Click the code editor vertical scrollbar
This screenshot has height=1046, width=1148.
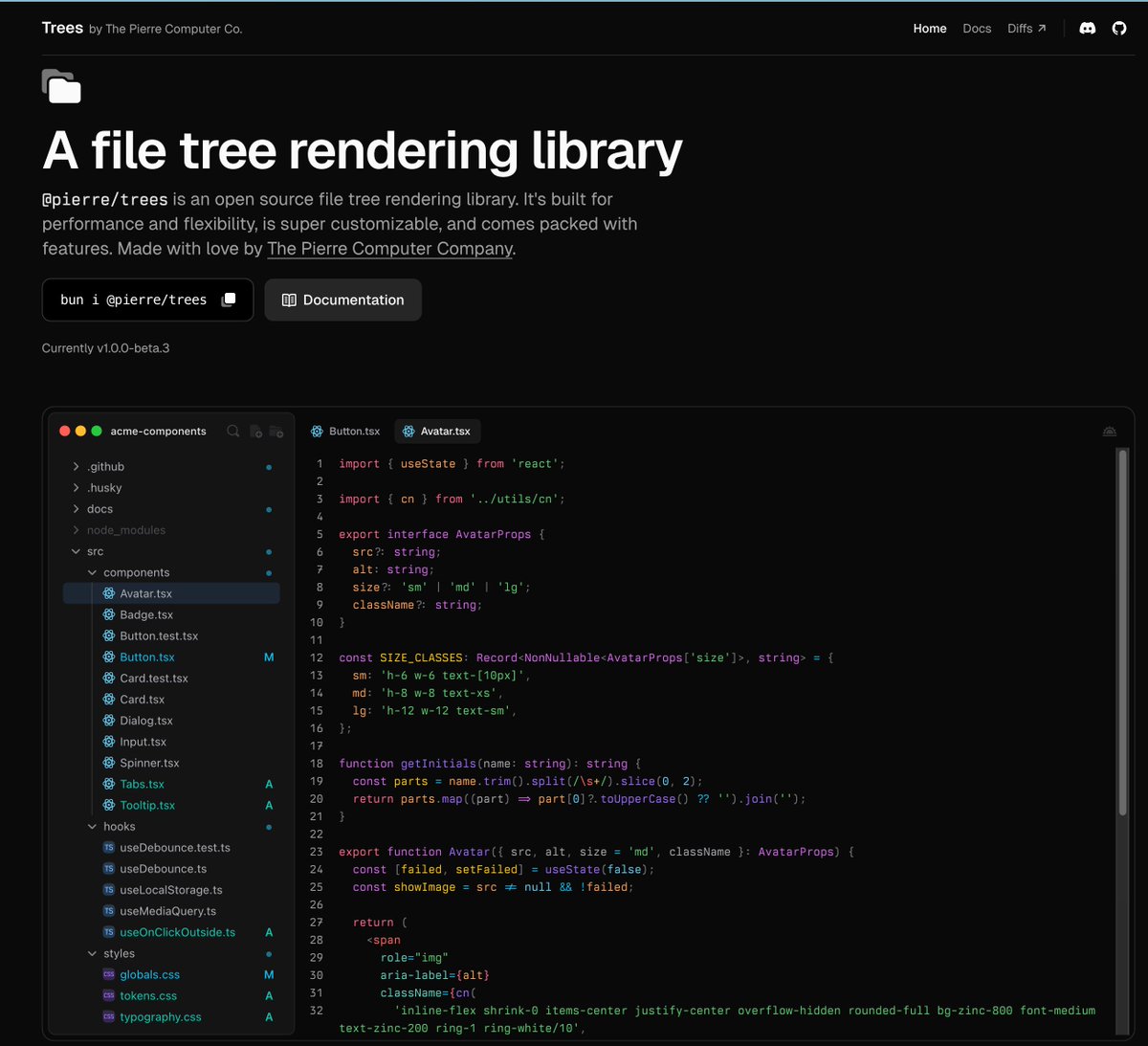click(x=1123, y=633)
